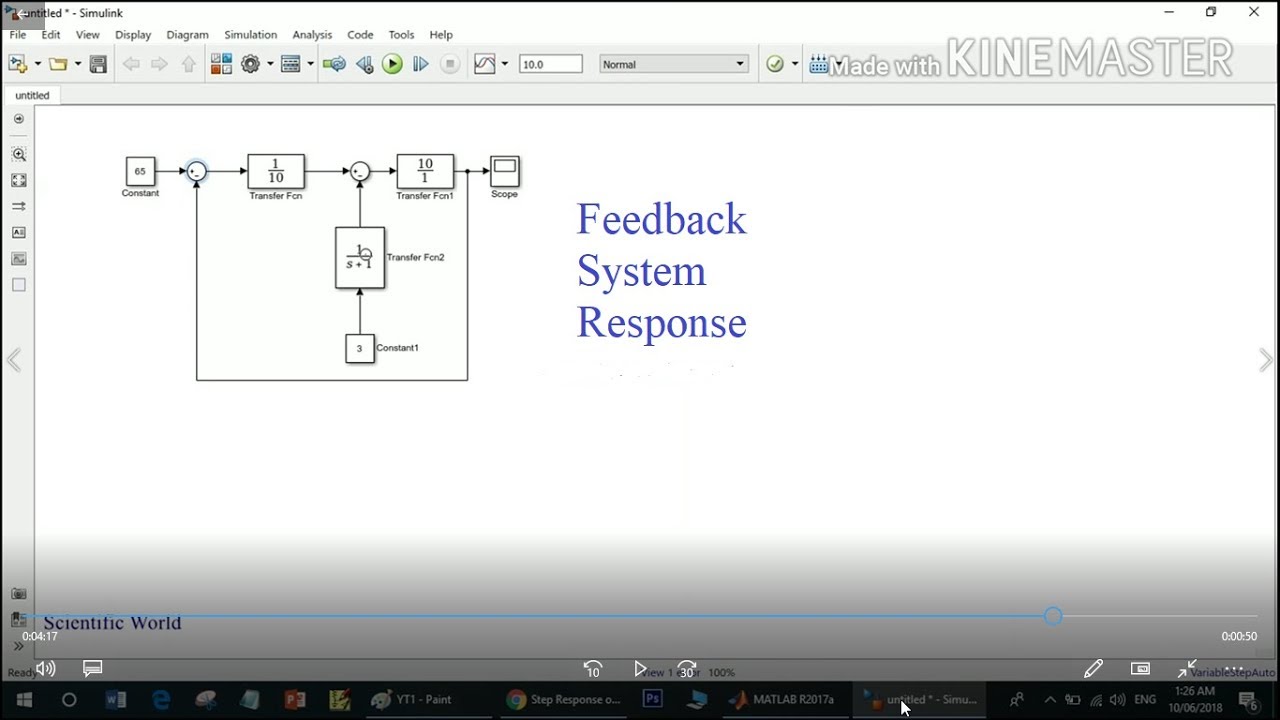The width and height of the screenshot is (1280, 720).
Task: Click Fit to View icon in palette
Action: [x=19, y=180]
